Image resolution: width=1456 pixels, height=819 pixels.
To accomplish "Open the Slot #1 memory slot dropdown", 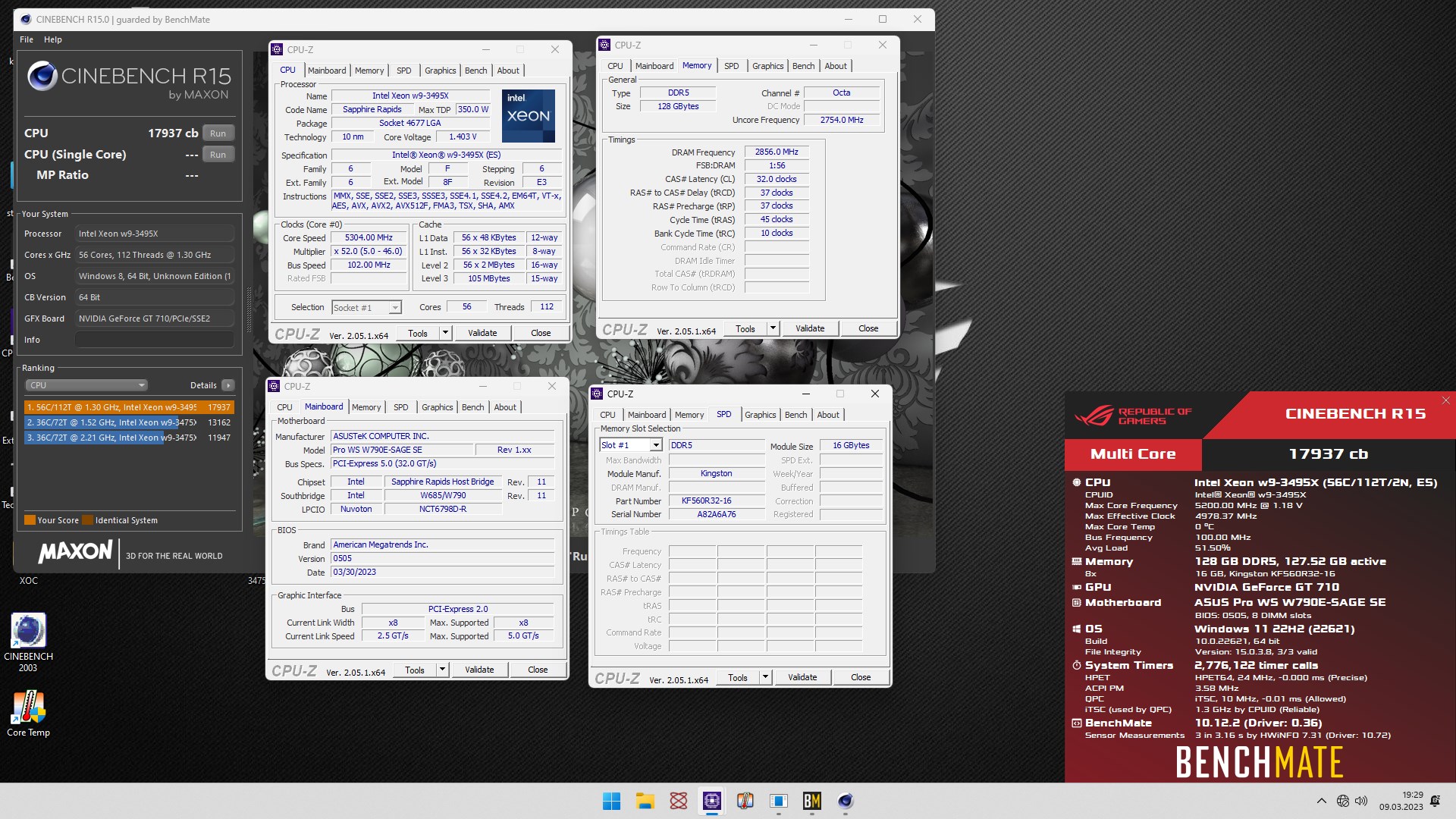I will pyautogui.click(x=631, y=445).
